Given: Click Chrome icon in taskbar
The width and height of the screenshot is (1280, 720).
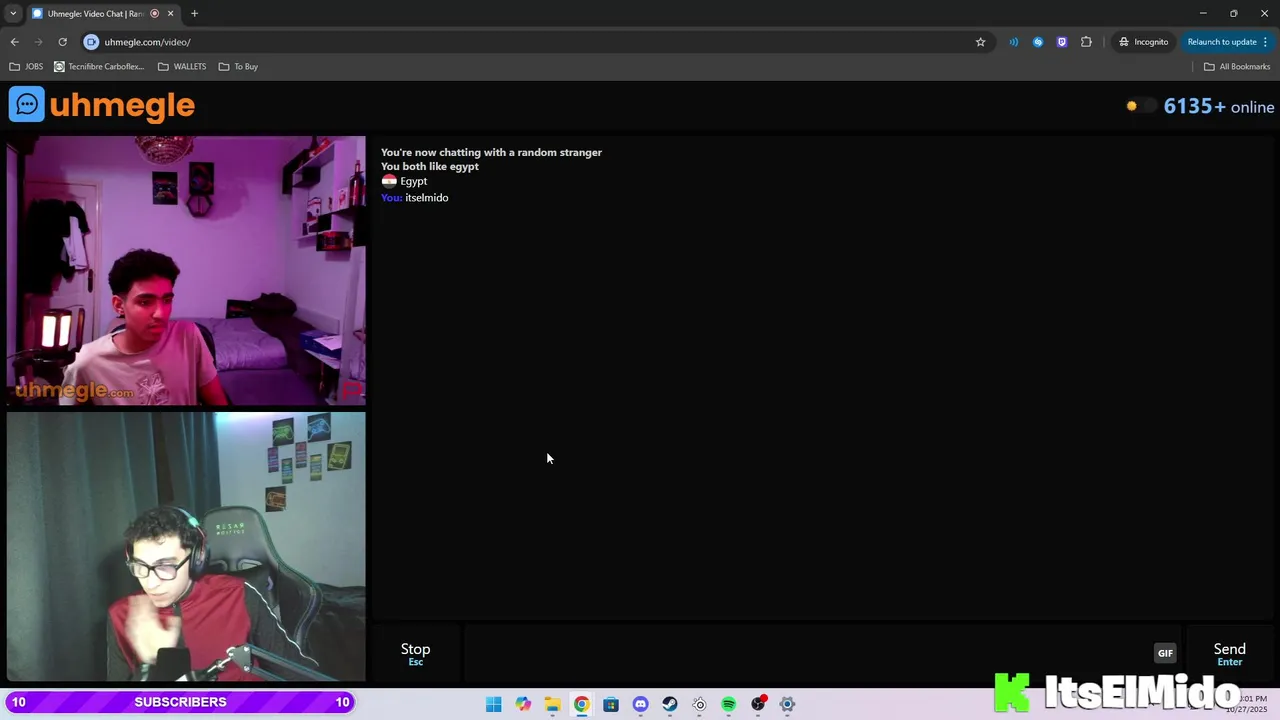Looking at the screenshot, I should (x=581, y=704).
